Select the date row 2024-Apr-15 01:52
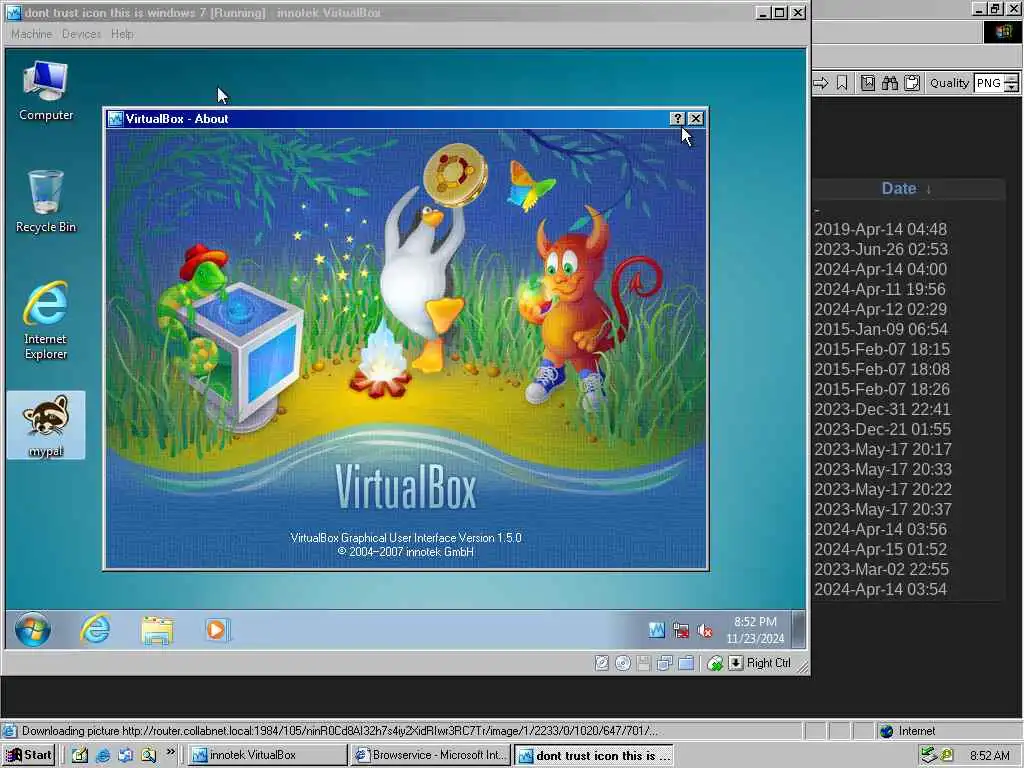Image resolution: width=1024 pixels, height=768 pixels. [880, 549]
